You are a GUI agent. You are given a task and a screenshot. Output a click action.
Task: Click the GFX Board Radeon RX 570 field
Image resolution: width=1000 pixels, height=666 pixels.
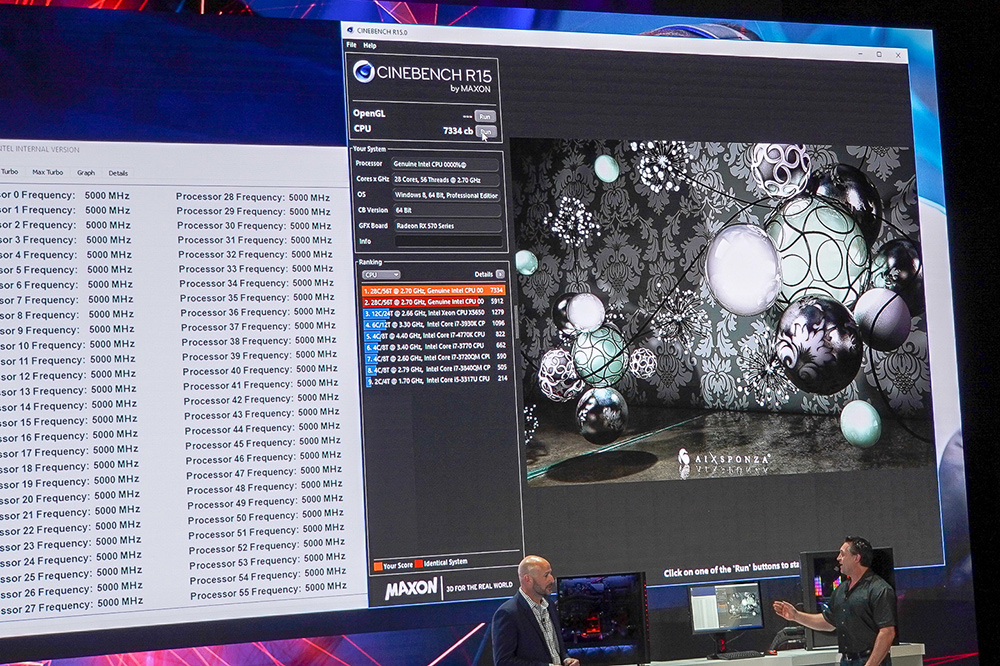[x=447, y=226]
